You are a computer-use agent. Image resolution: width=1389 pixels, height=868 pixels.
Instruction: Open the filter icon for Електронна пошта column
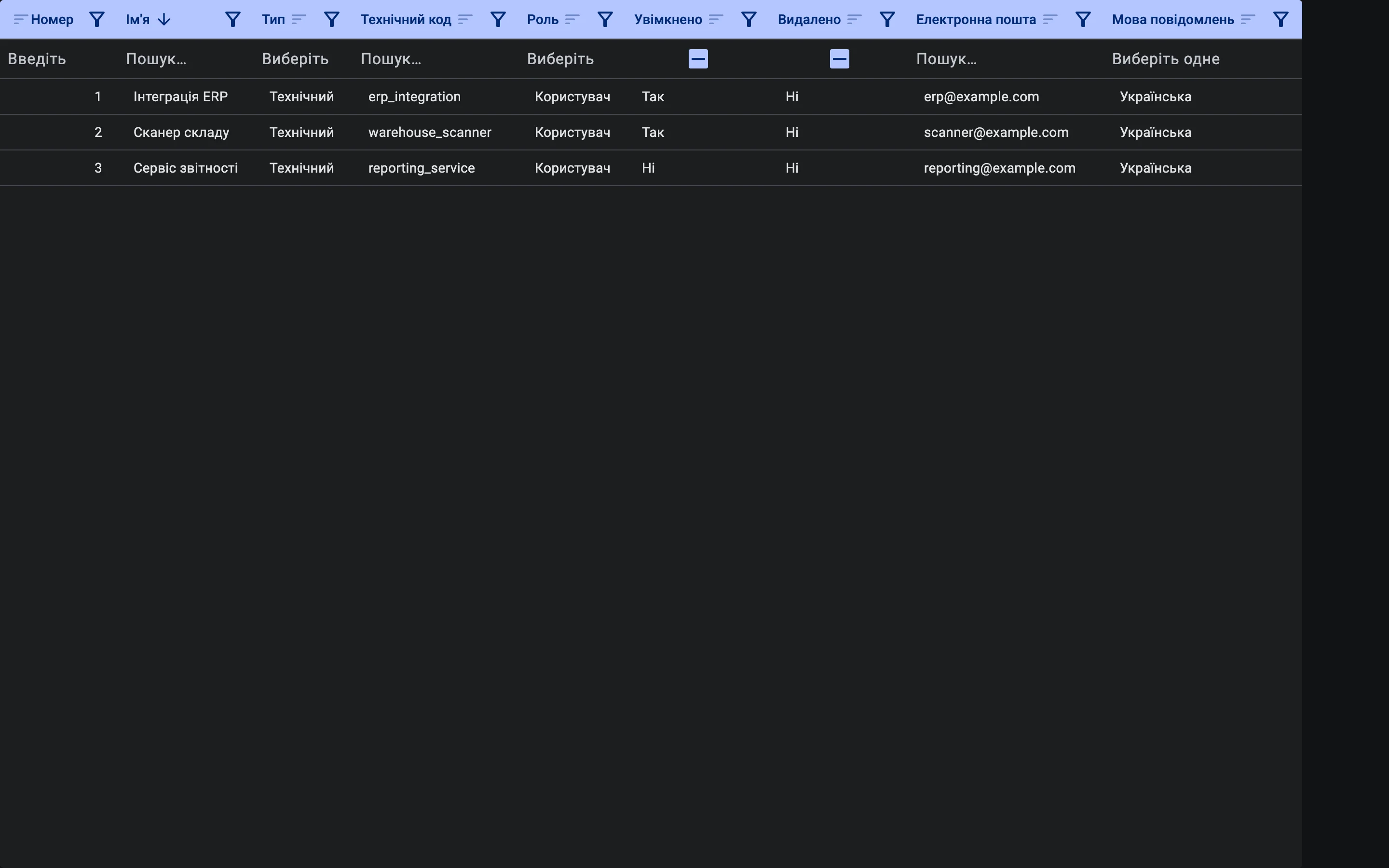[x=1082, y=19]
